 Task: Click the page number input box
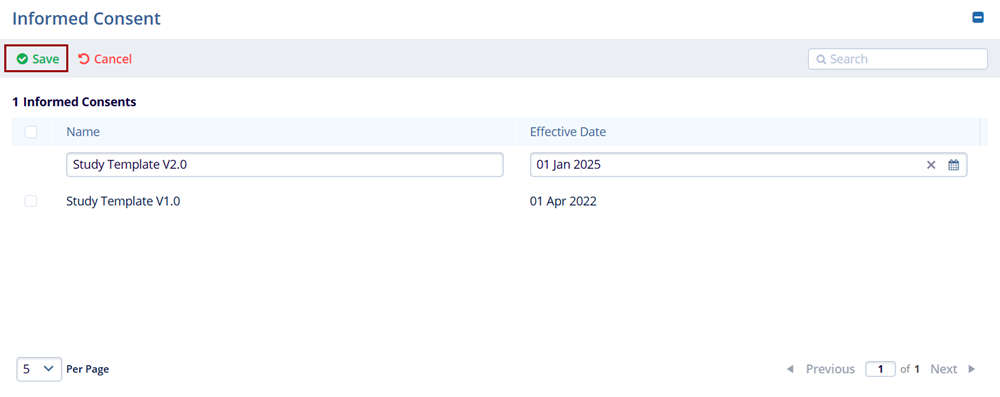point(881,369)
